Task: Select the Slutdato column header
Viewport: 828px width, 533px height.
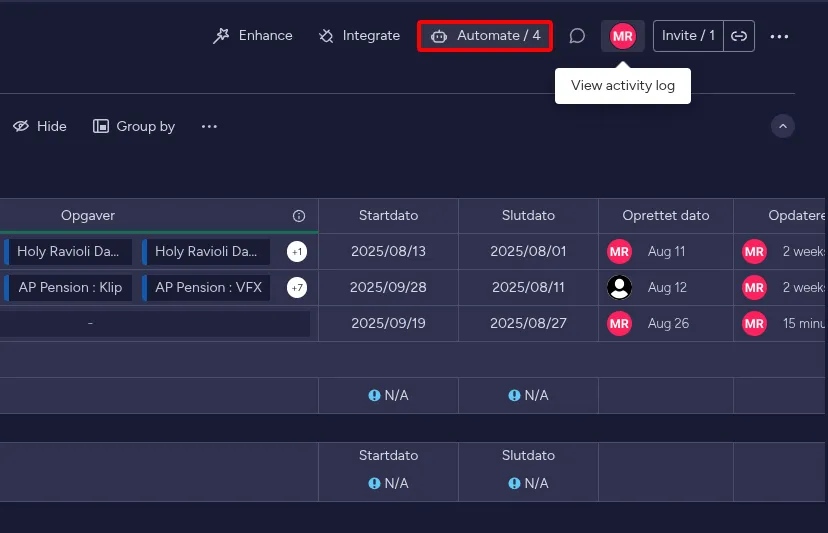Action: click(x=528, y=216)
